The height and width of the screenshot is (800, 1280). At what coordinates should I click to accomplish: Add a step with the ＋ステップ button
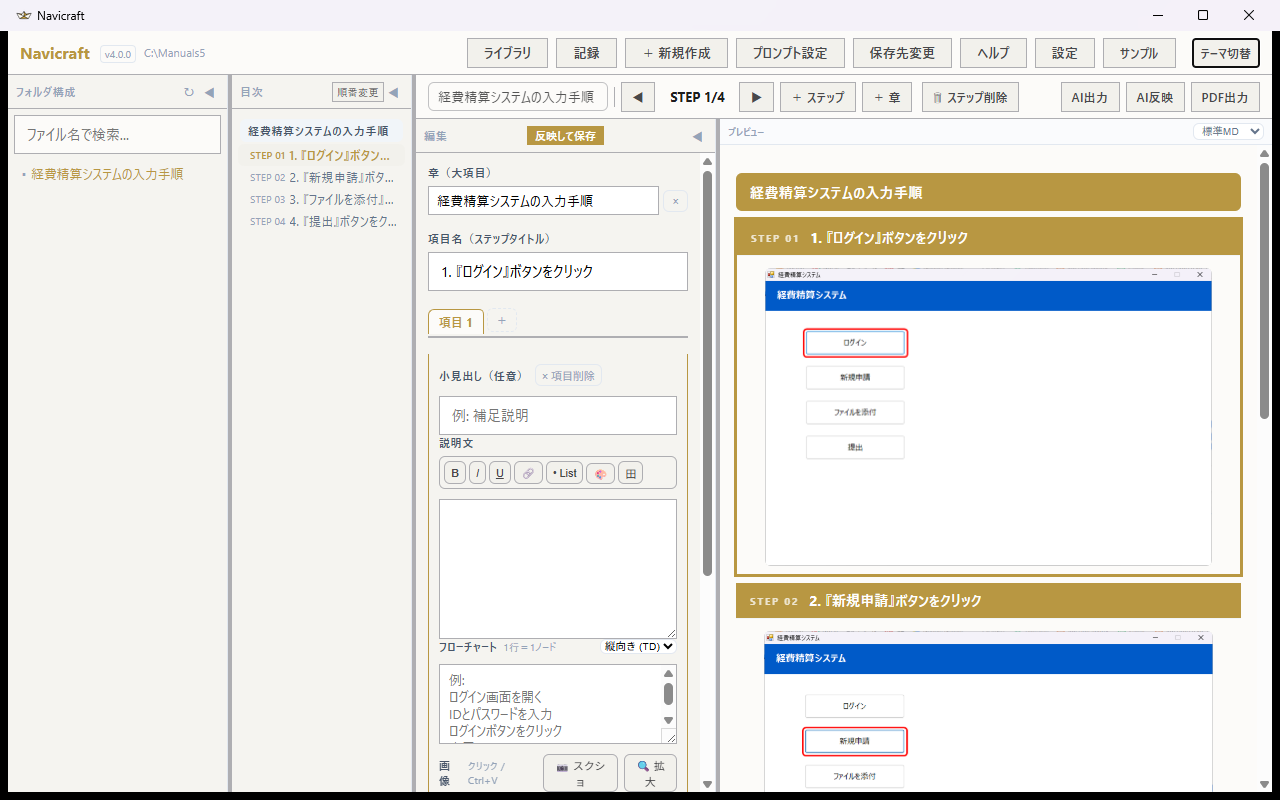pyautogui.click(x=818, y=97)
